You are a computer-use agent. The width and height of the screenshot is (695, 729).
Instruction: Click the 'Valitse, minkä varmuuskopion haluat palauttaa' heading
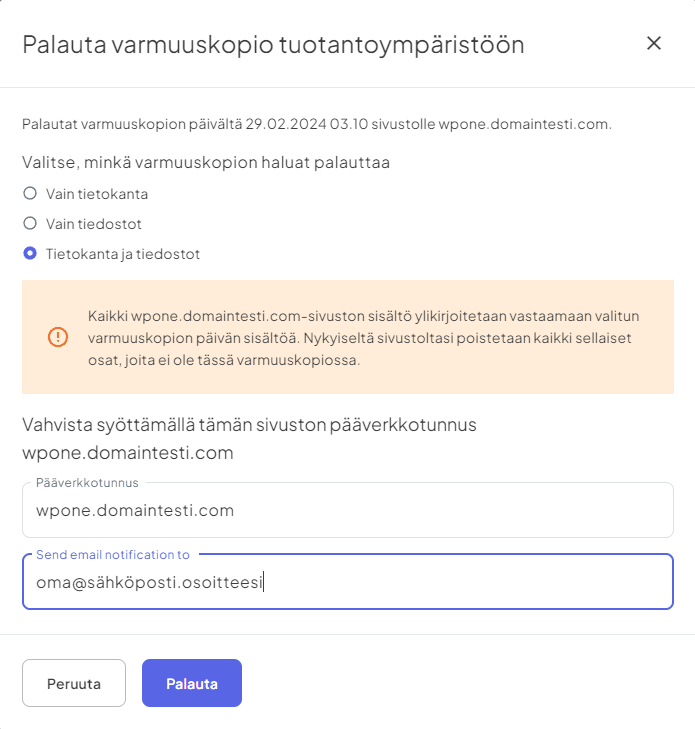(206, 162)
